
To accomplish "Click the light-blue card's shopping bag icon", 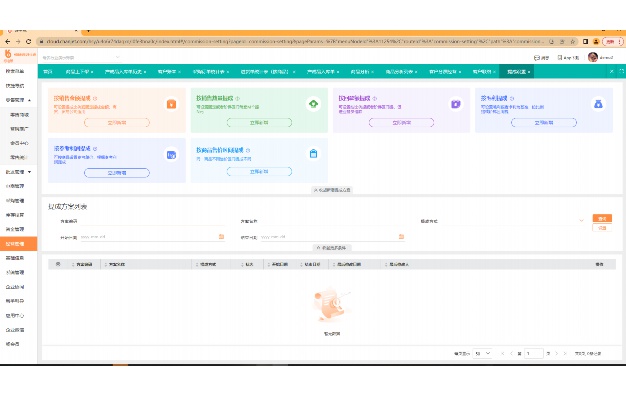I will point(313,154).
